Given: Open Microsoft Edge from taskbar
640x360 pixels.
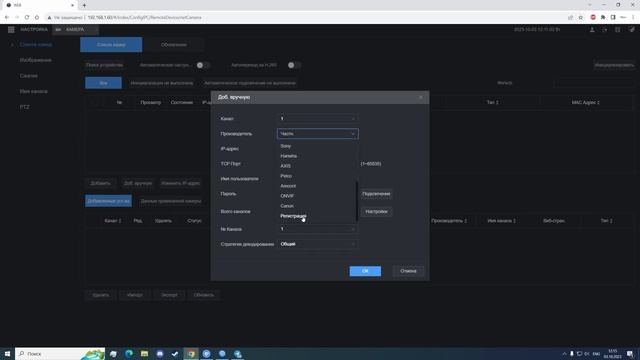Looking at the screenshot, I should pyautogui.click(x=129, y=353).
